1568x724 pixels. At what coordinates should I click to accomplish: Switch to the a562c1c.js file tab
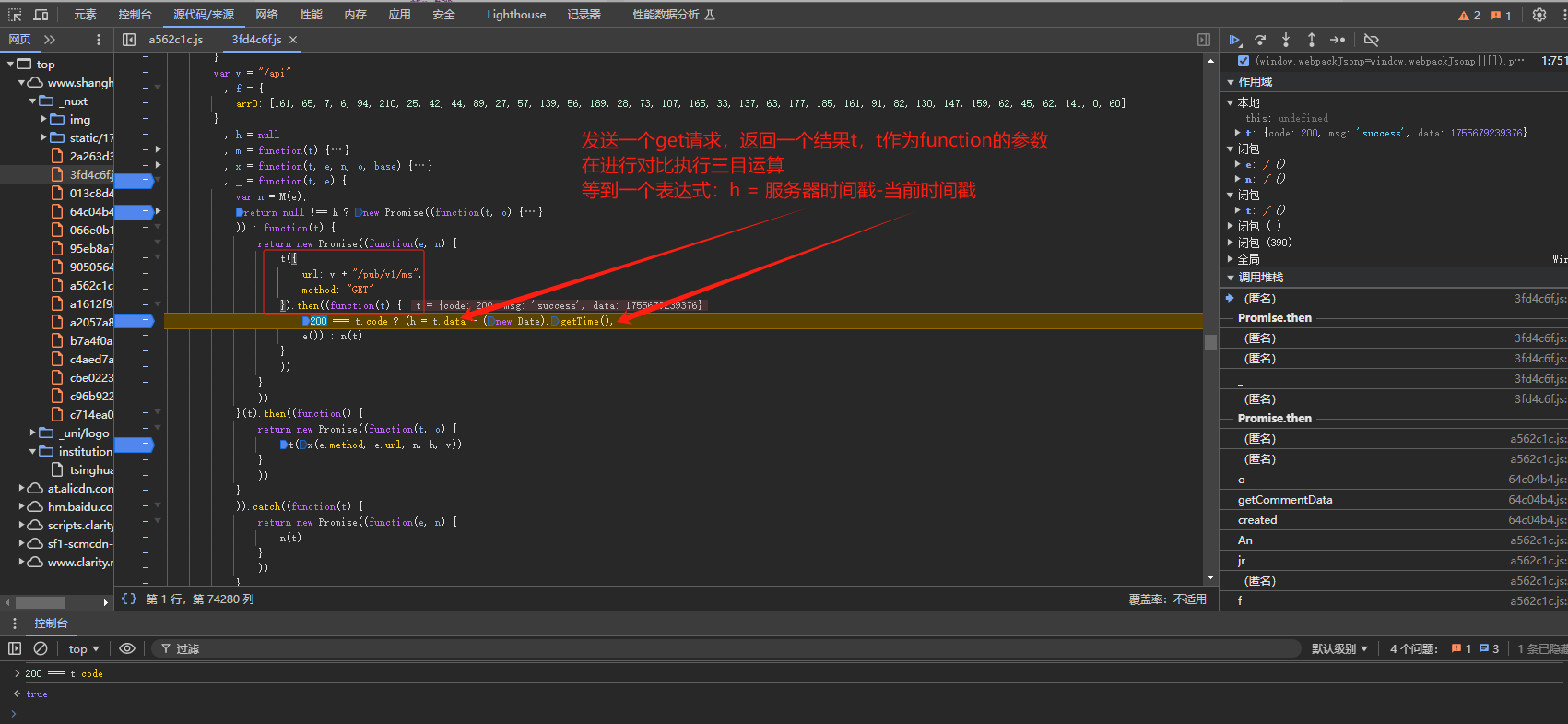point(176,40)
